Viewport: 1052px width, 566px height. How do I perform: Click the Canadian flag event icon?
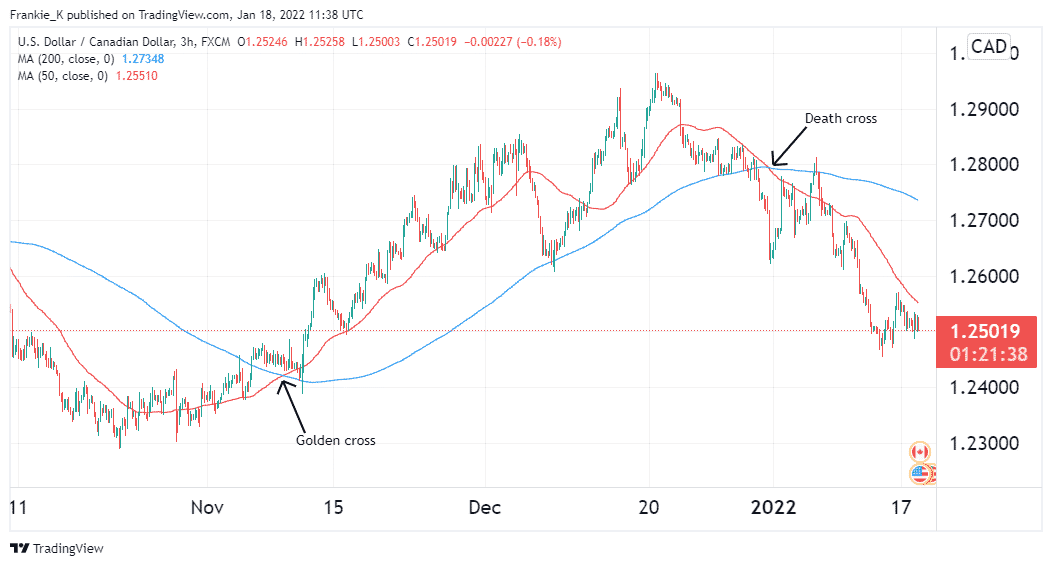pos(919,452)
